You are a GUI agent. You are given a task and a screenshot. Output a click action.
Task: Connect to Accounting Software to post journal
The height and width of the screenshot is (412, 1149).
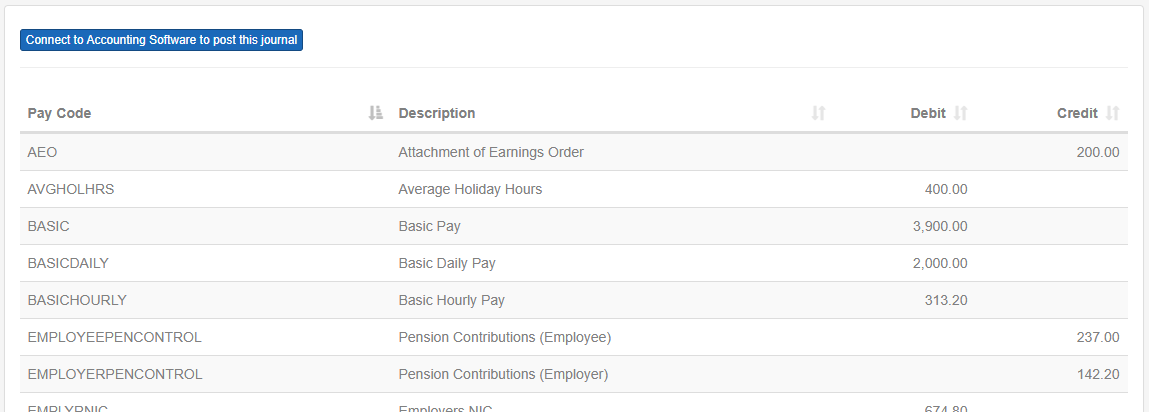(161, 40)
